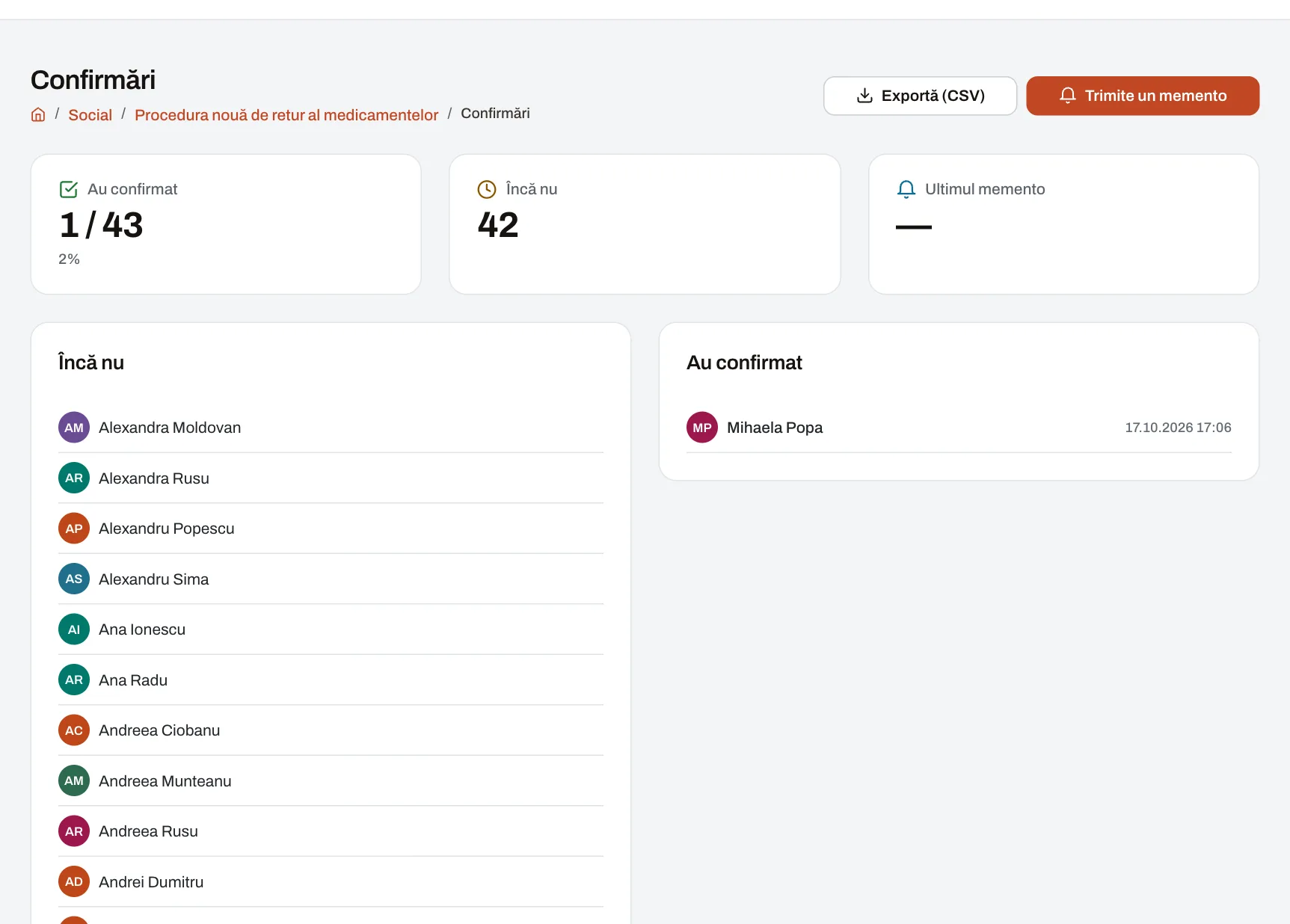Viewport: 1290px width, 924px height.
Task: Click the 'Încă nu' list heading
Action: (x=91, y=363)
